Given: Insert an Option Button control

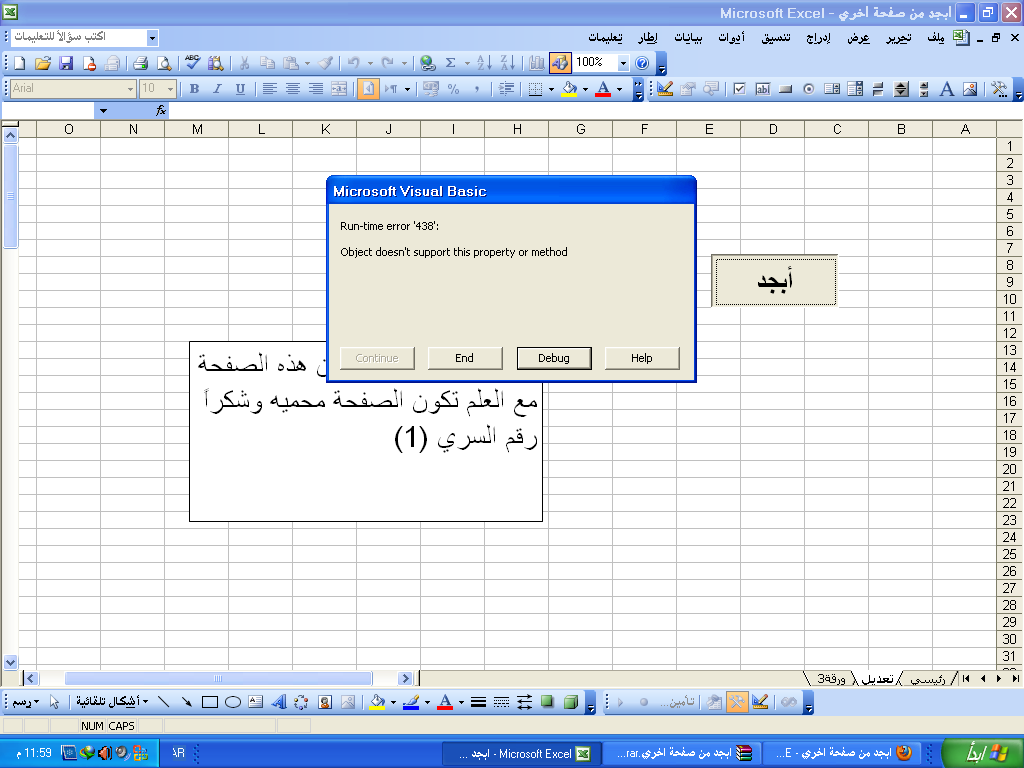Looking at the screenshot, I should pyautogui.click(x=808, y=89).
